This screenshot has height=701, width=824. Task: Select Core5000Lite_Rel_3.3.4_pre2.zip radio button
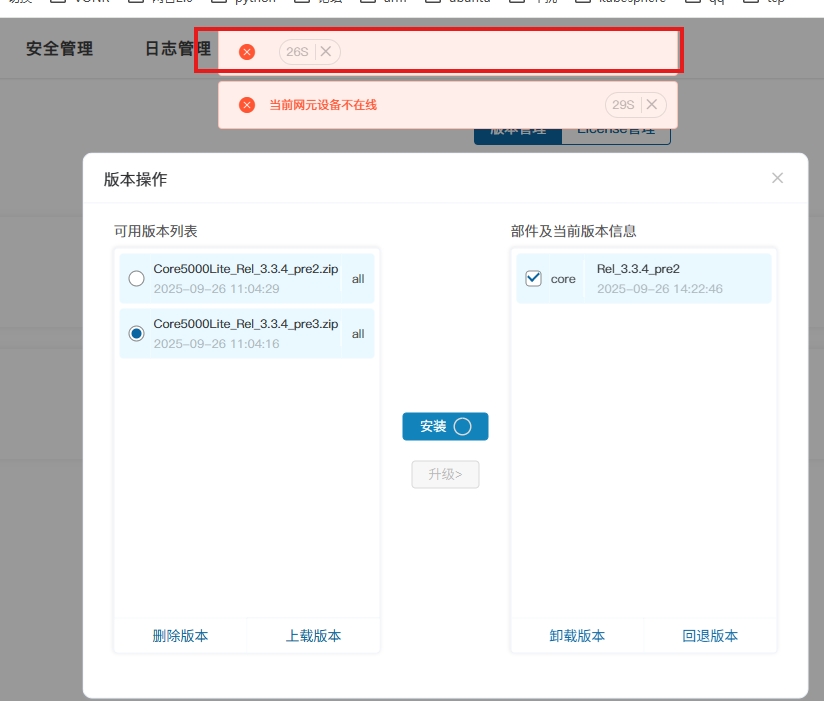click(x=137, y=279)
